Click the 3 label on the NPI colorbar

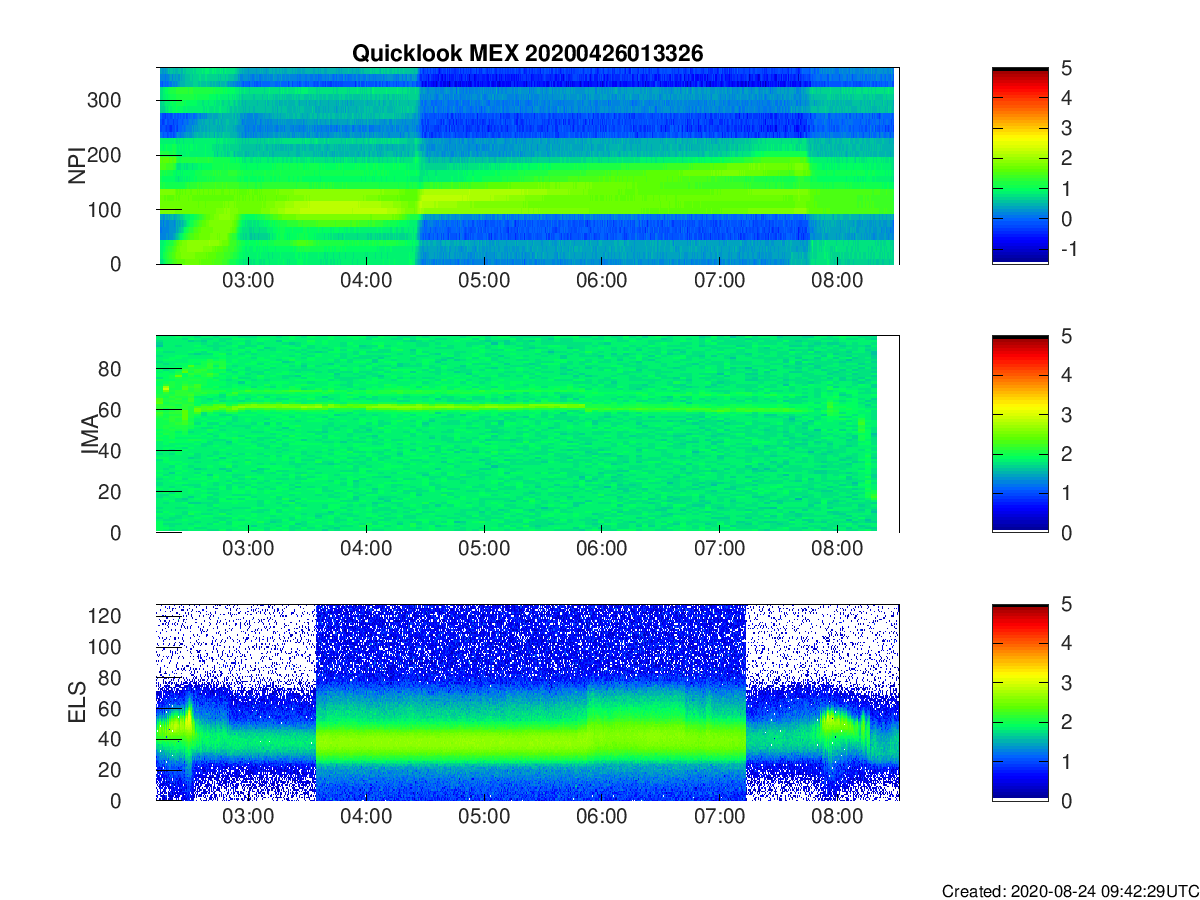click(1066, 128)
